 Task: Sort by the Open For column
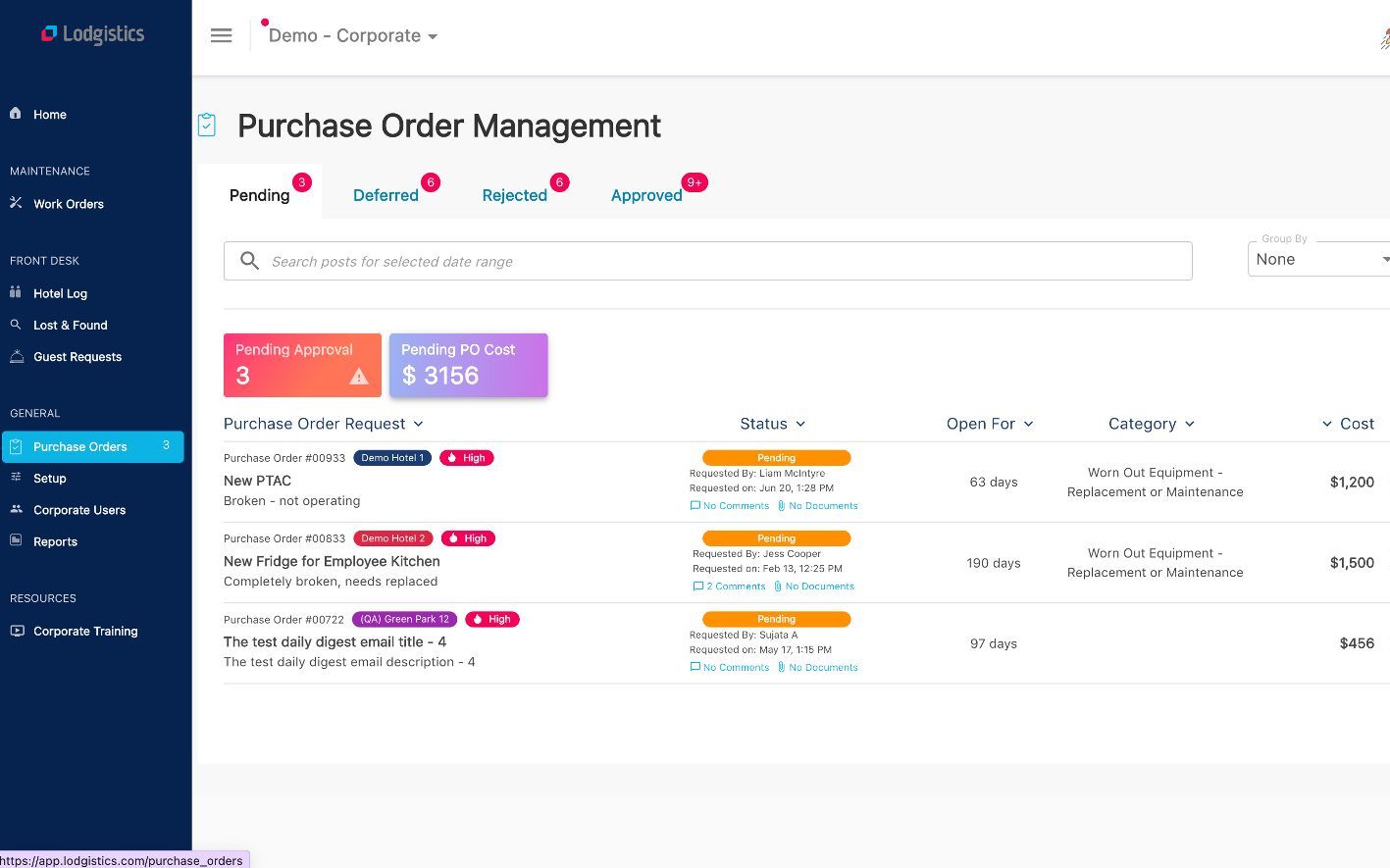[x=989, y=424]
